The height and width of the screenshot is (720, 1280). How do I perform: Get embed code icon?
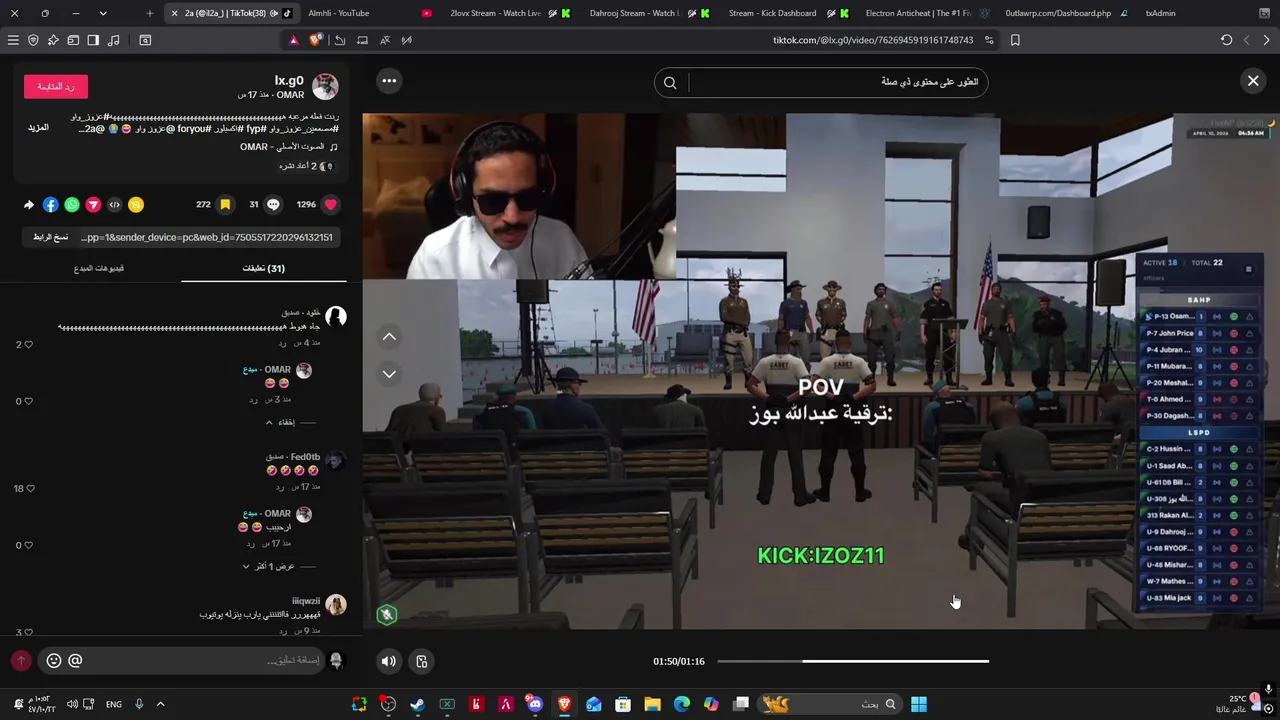coord(114,205)
